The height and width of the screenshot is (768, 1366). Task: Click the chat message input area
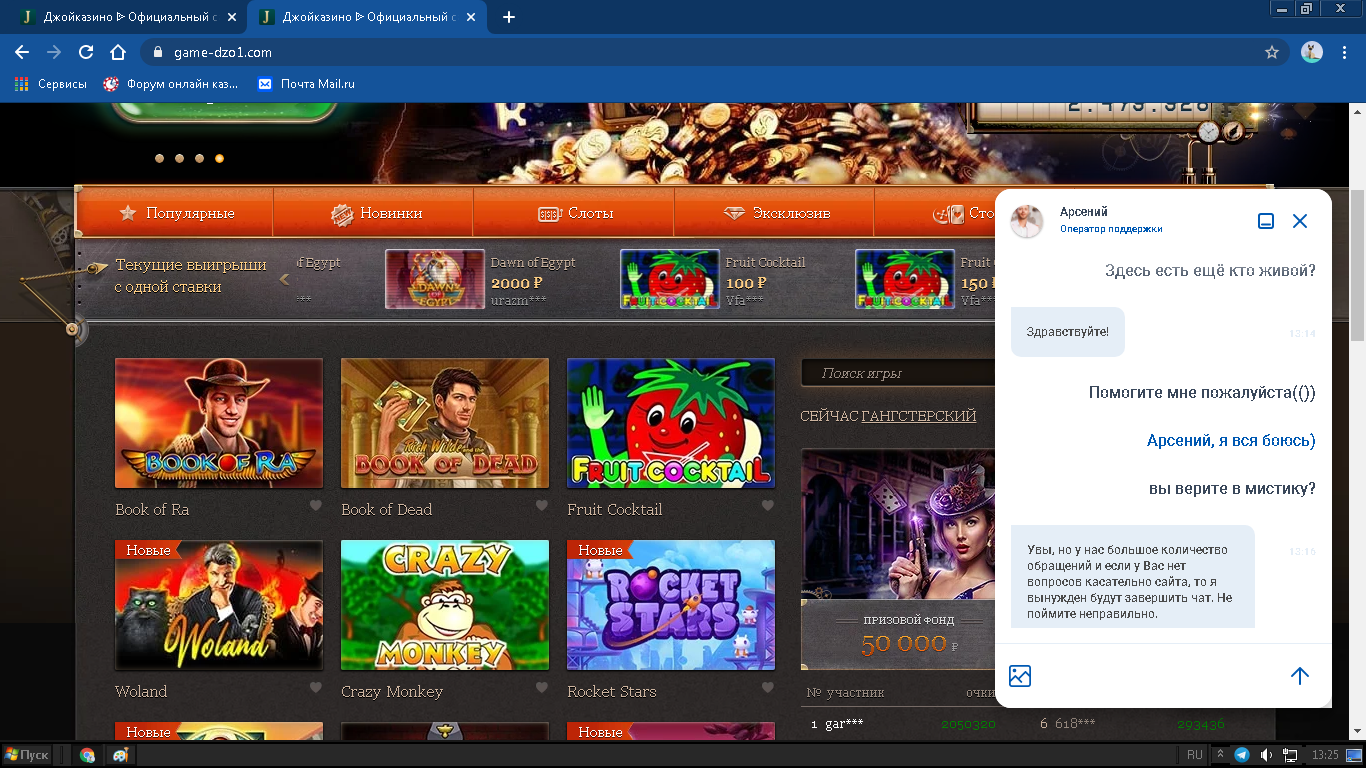click(1160, 676)
